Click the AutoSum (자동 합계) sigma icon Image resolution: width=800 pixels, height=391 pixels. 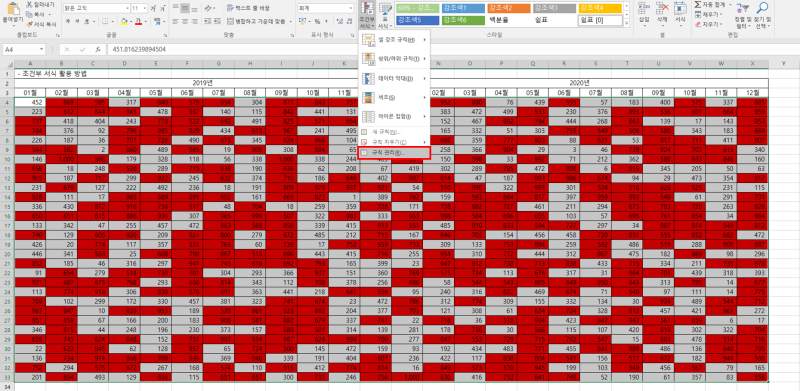pos(697,4)
